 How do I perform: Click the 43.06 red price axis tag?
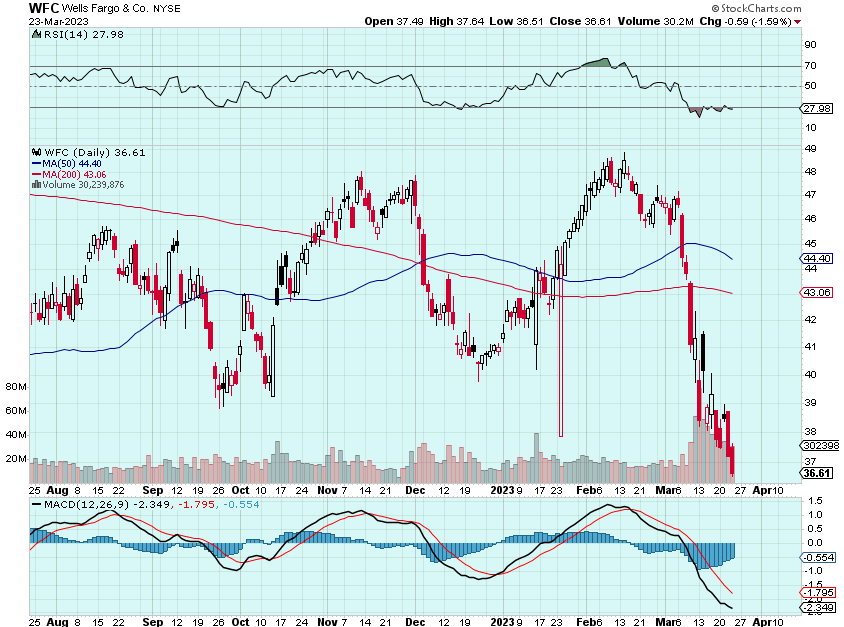coord(817,292)
